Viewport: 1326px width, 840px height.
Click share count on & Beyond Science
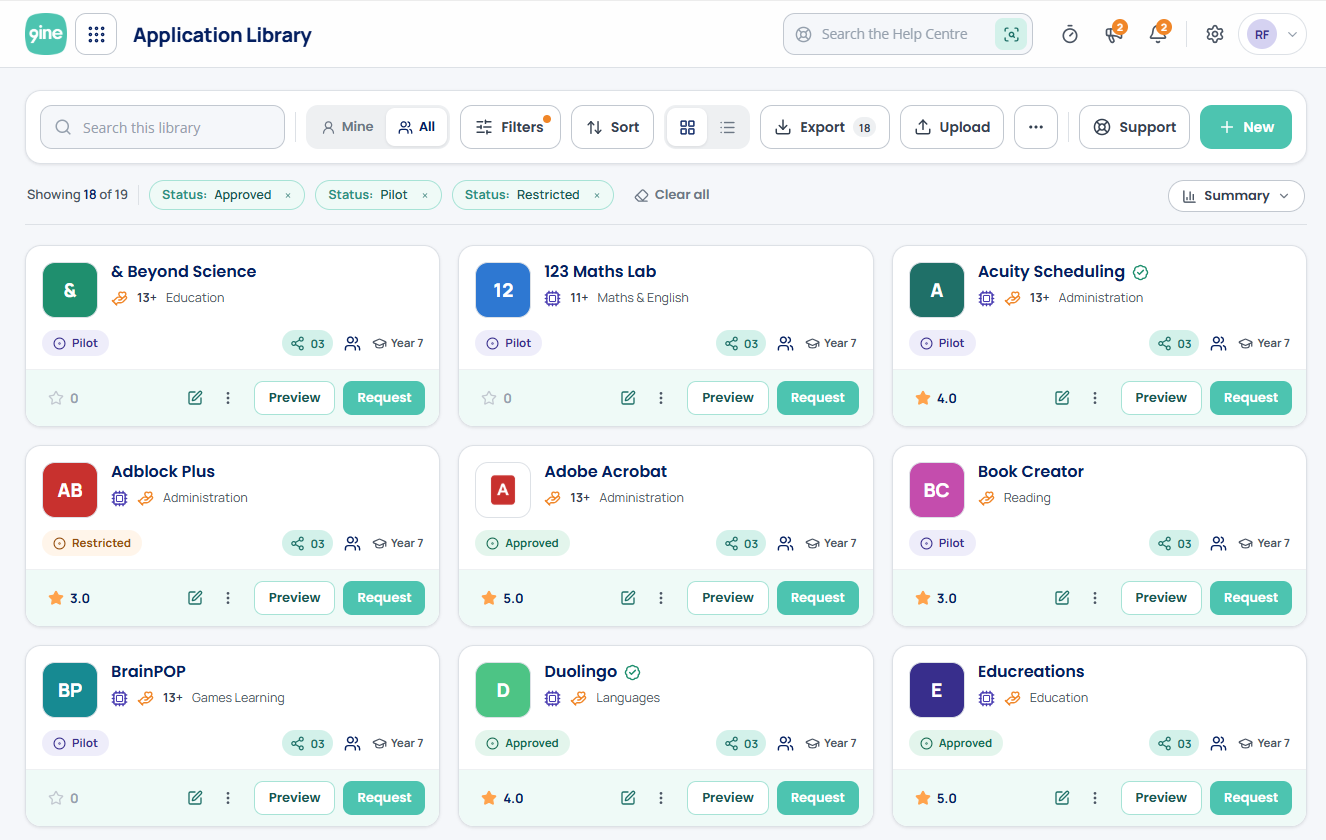click(308, 343)
